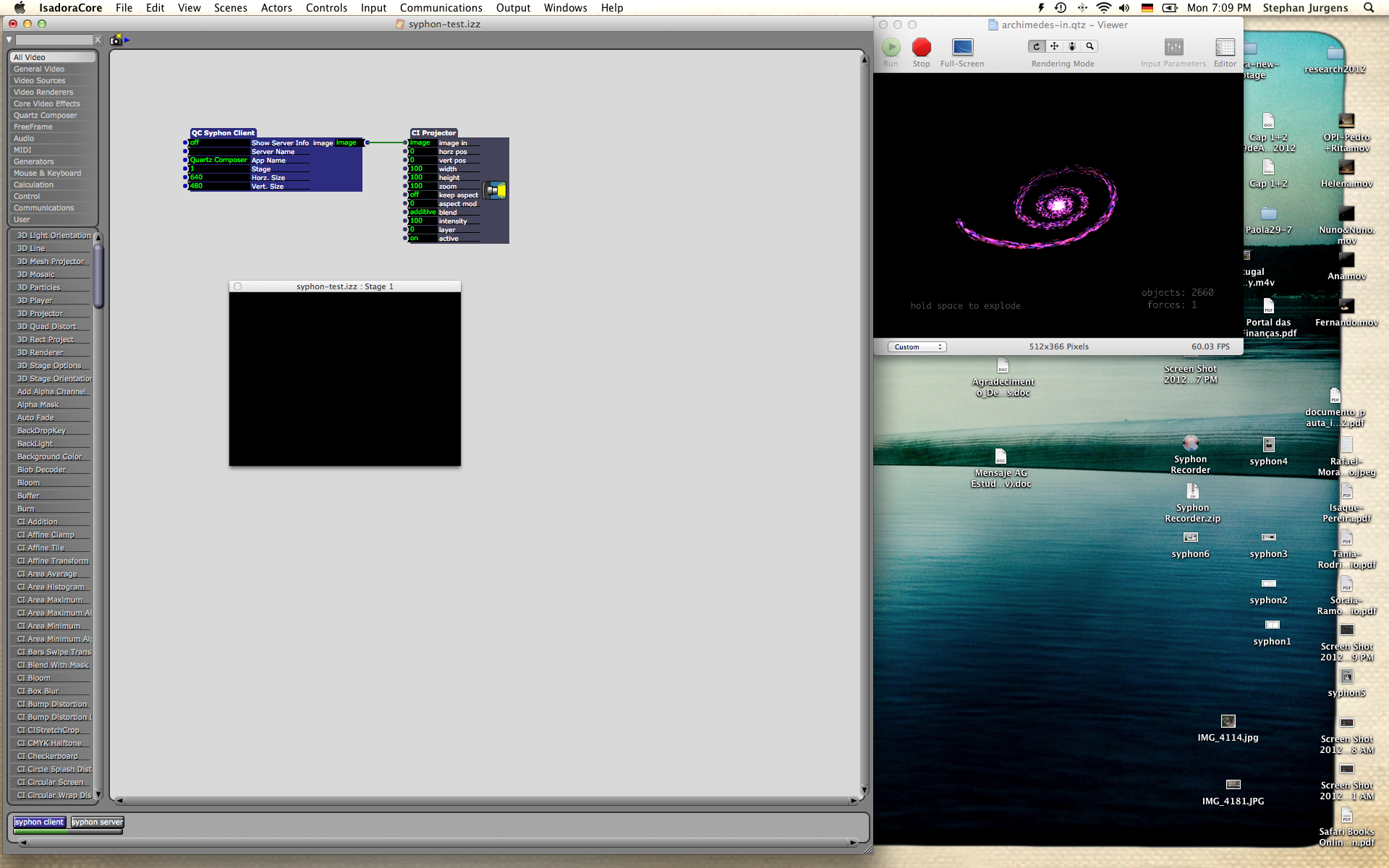Select the Background Color actor
The height and width of the screenshot is (868, 1389).
click(50, 456)
